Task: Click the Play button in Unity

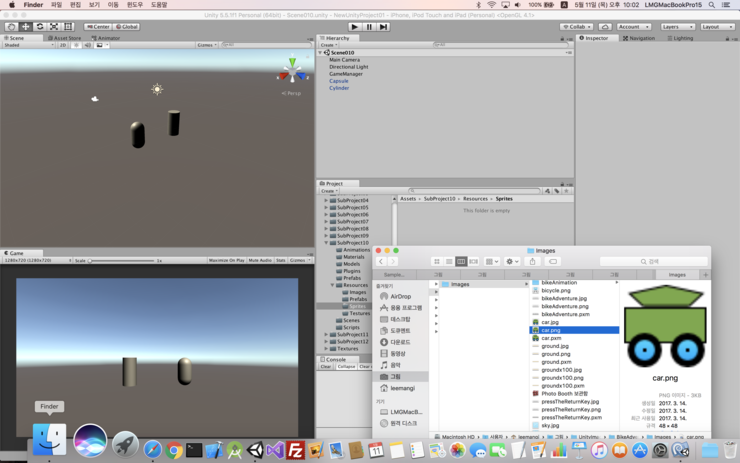Action: 355,27
